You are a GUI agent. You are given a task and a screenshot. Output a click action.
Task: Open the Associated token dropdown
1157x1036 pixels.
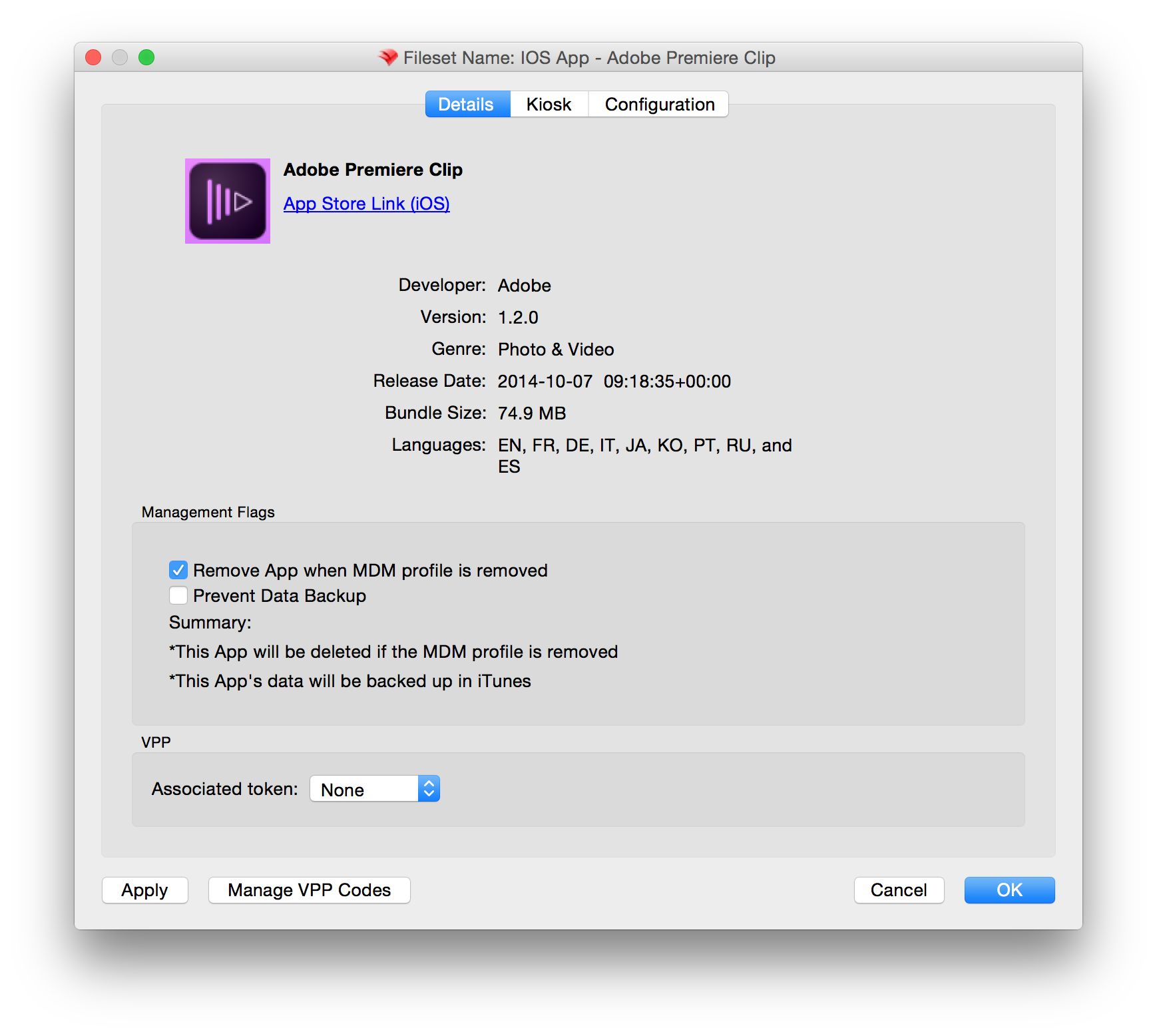point(375,789)
